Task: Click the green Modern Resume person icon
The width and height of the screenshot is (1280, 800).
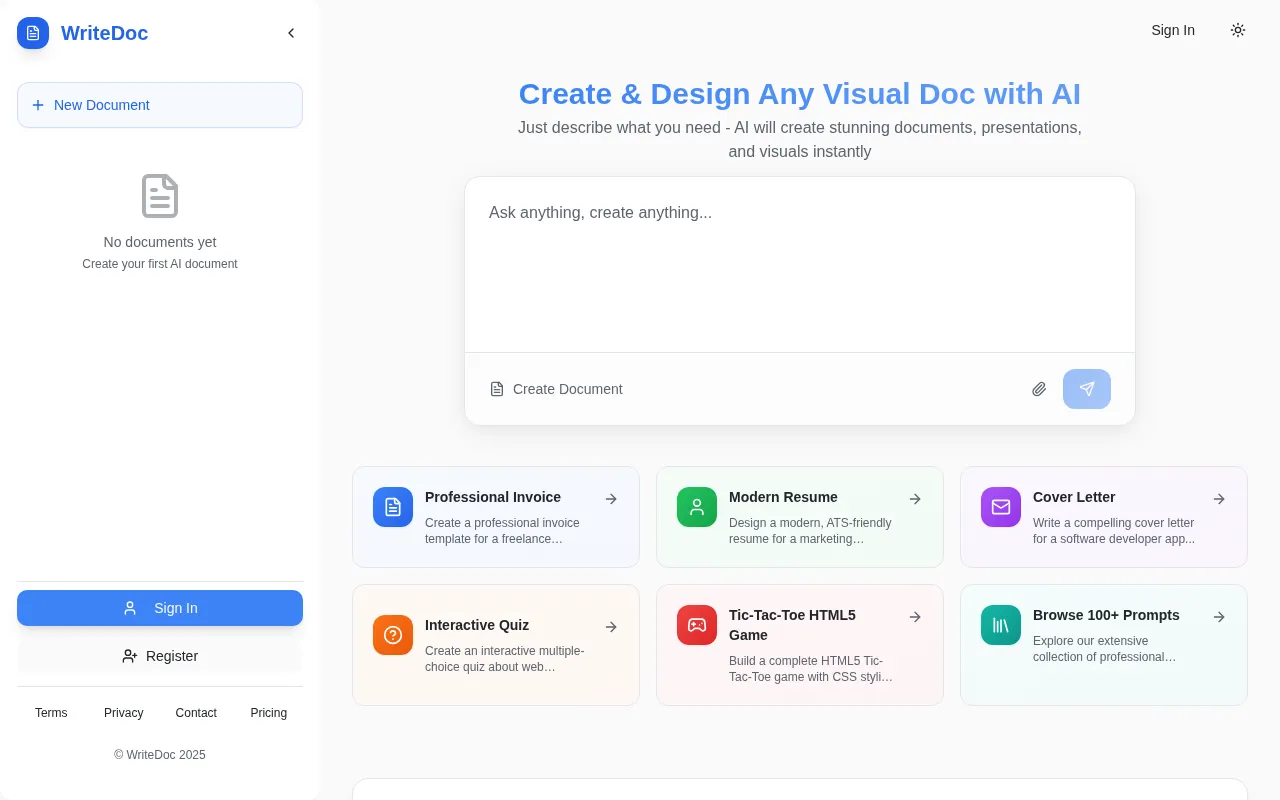Action: pos(697,507)
